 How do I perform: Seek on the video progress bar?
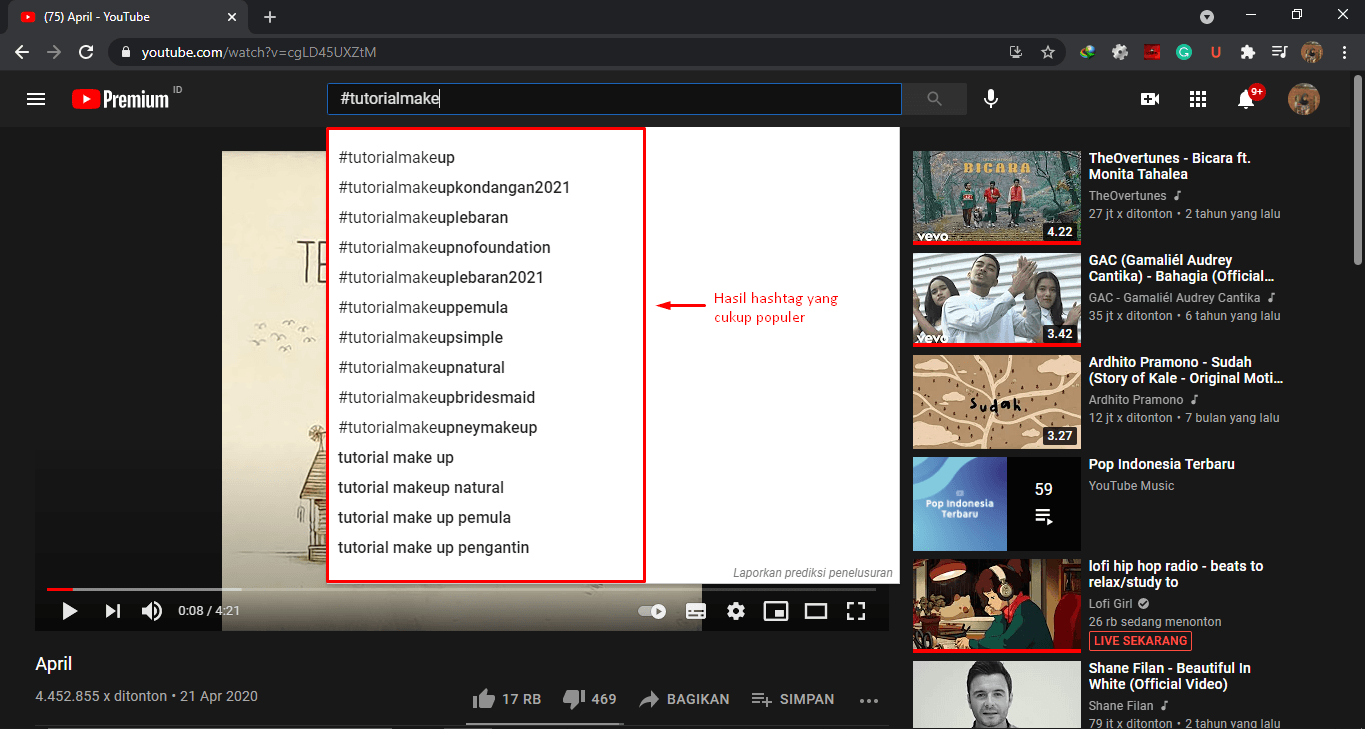[461, 589]
